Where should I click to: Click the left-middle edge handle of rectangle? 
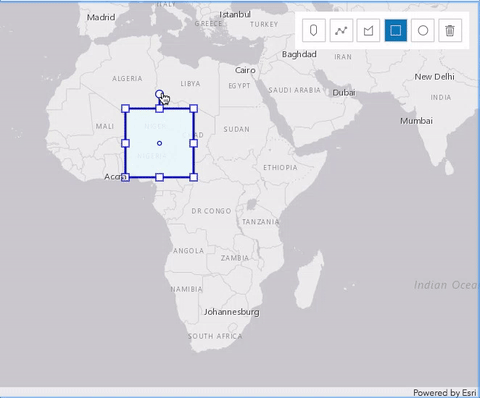(125, 143)
